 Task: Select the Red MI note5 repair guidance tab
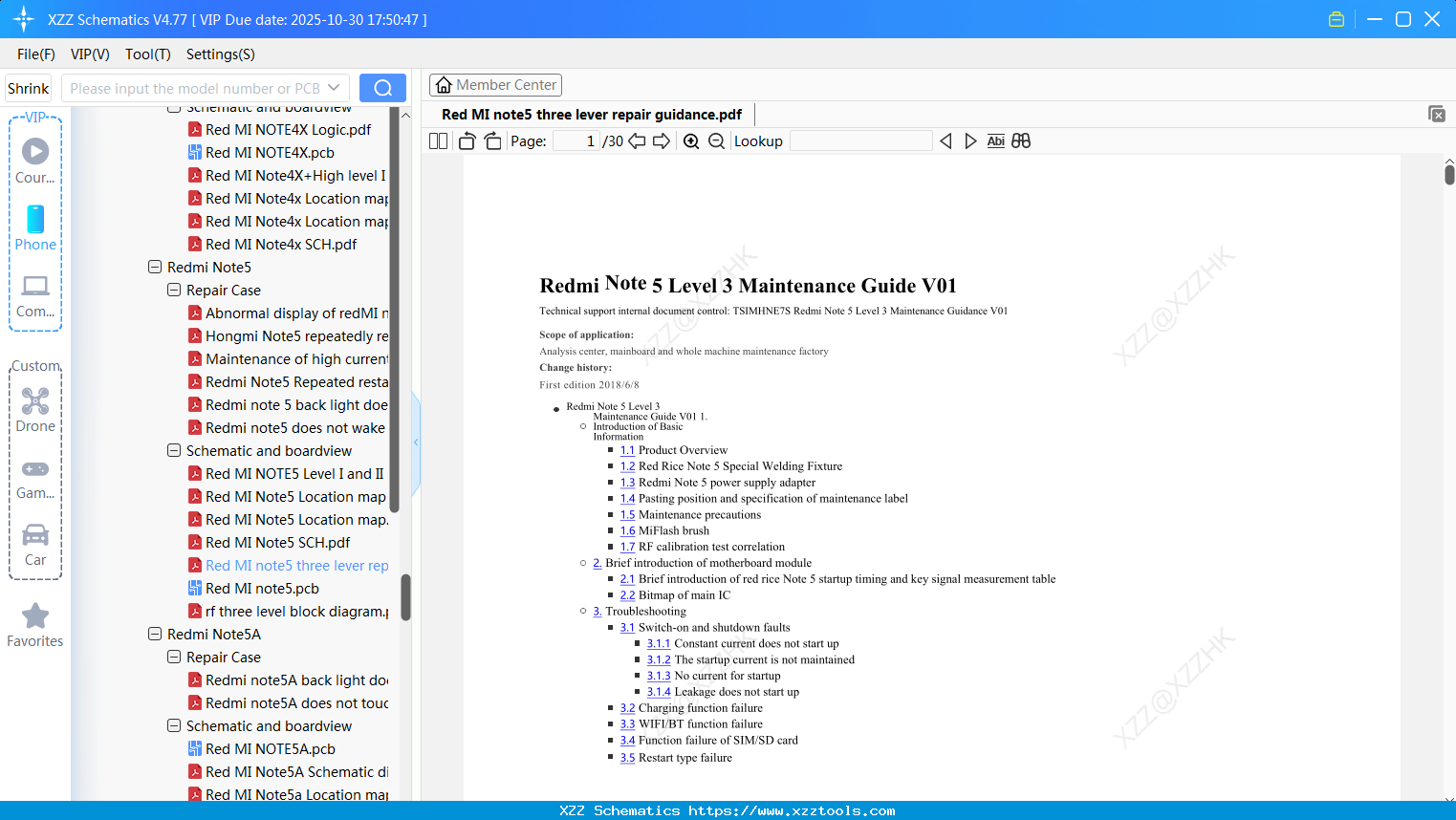point(592,115)
